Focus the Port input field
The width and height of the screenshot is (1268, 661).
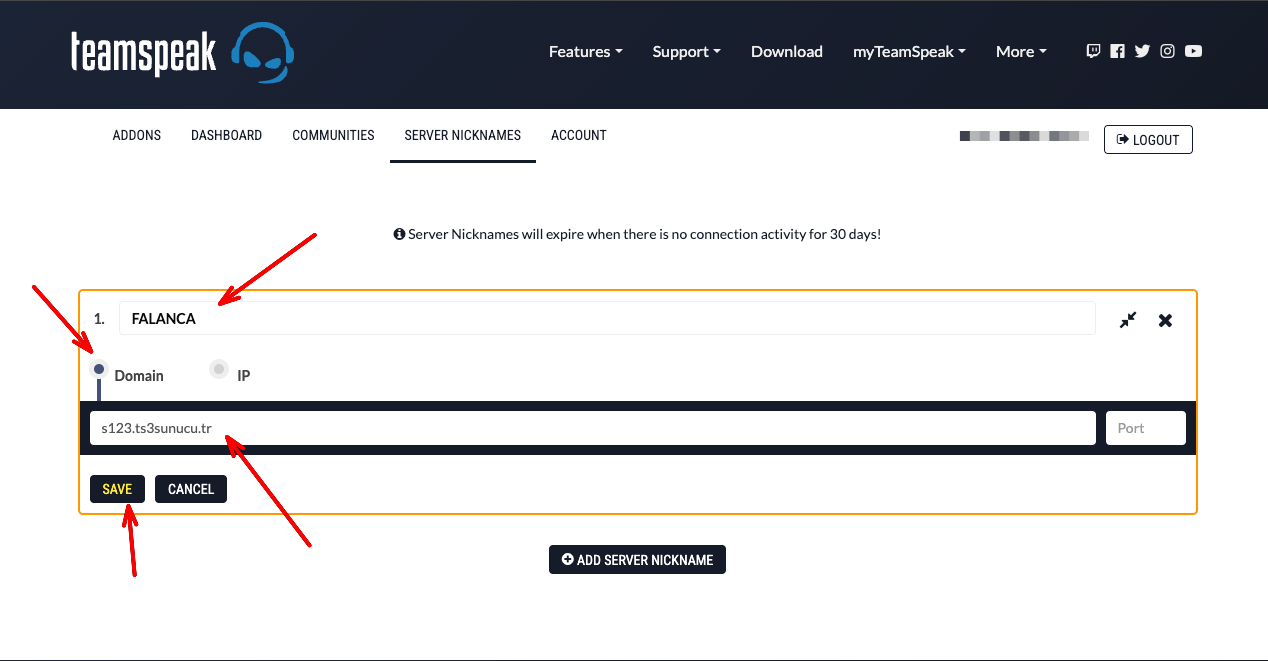(1146, 428)
